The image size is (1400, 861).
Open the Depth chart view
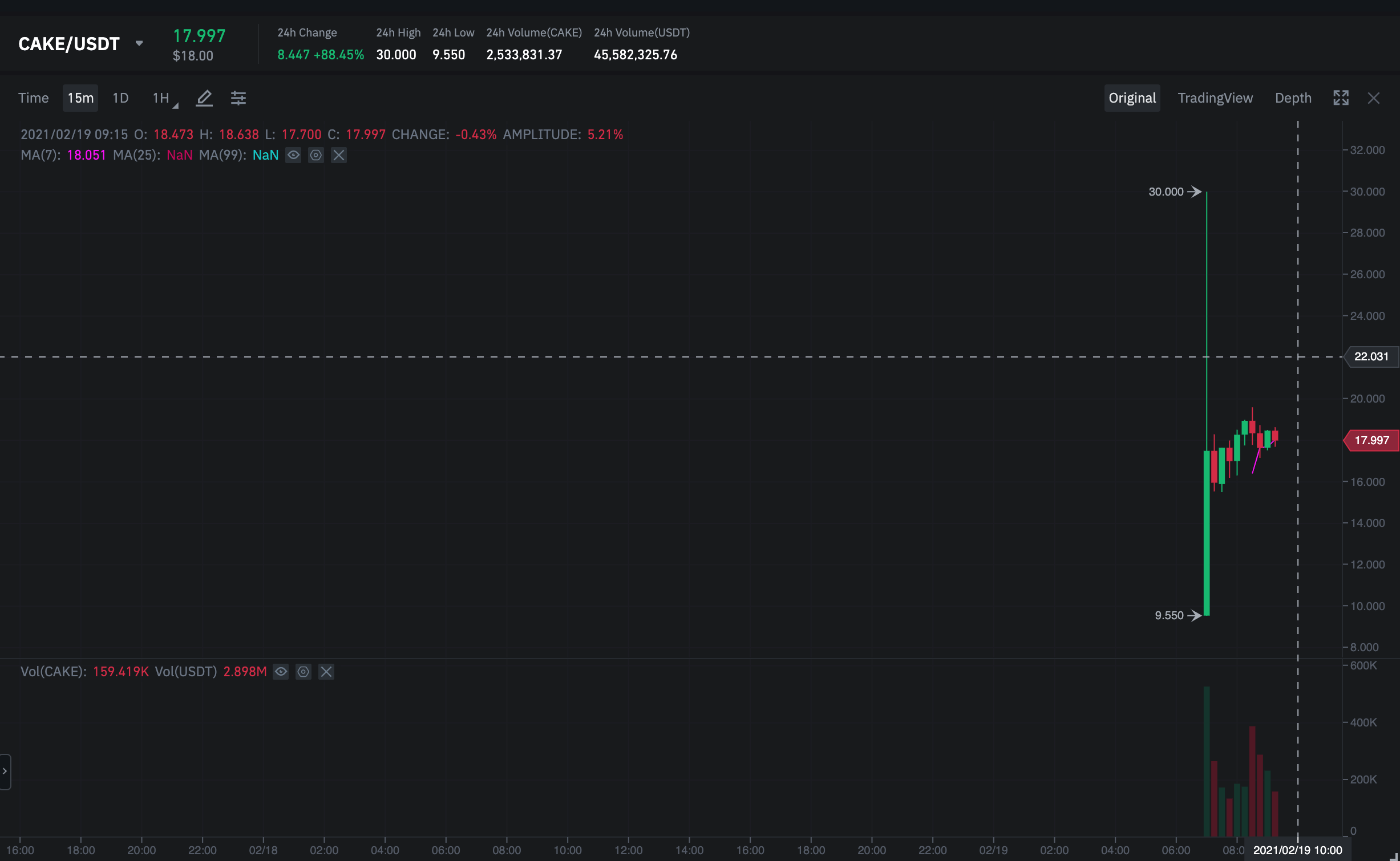point(1293,98)
